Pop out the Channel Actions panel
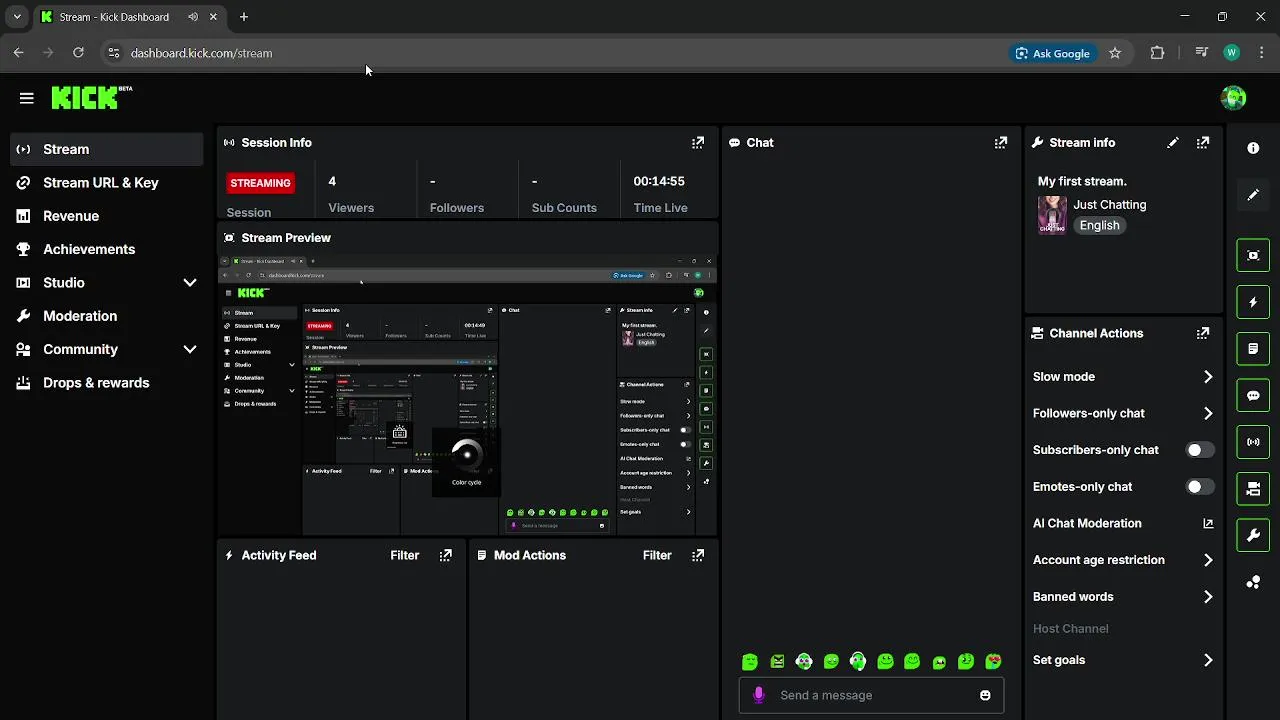The image size is (1280, 720). [x=1203, y=333]
